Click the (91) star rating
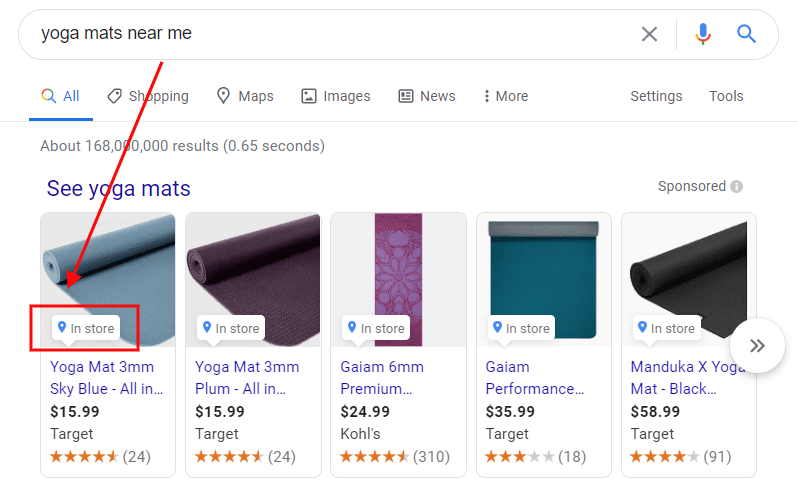The height and width of the screenshot is (491, 798). [x=680, y=456]
